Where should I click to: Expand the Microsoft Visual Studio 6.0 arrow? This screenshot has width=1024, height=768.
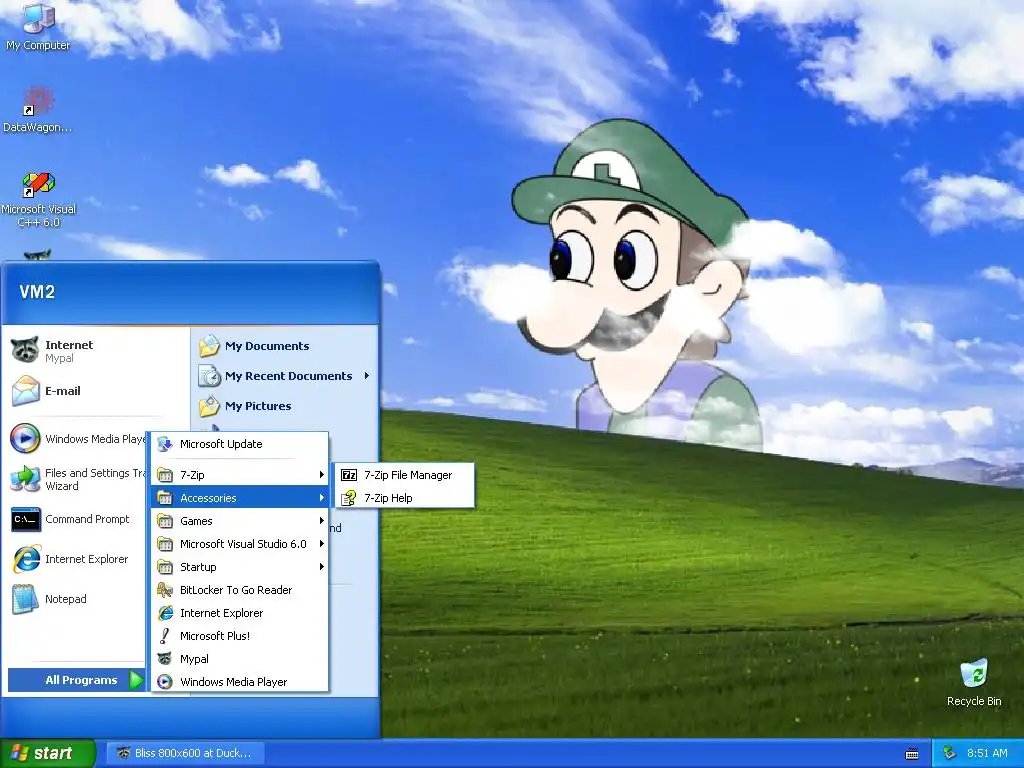[321, 543]
